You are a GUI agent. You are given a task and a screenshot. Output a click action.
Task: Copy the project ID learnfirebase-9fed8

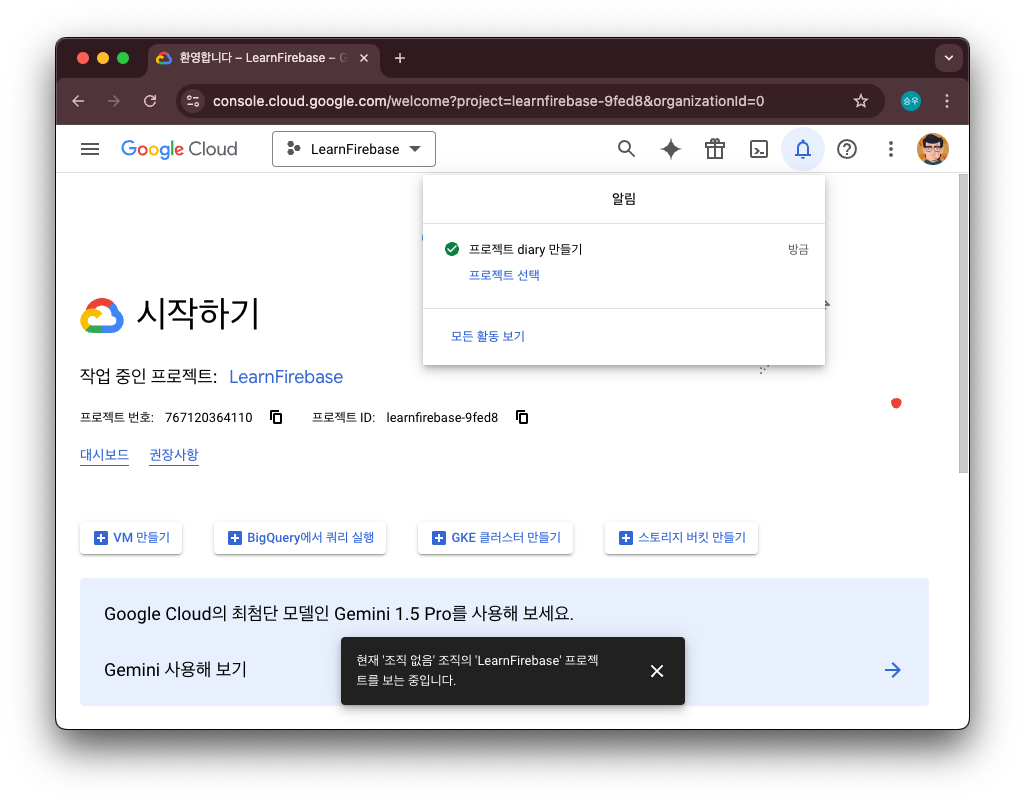click(522, 417)
